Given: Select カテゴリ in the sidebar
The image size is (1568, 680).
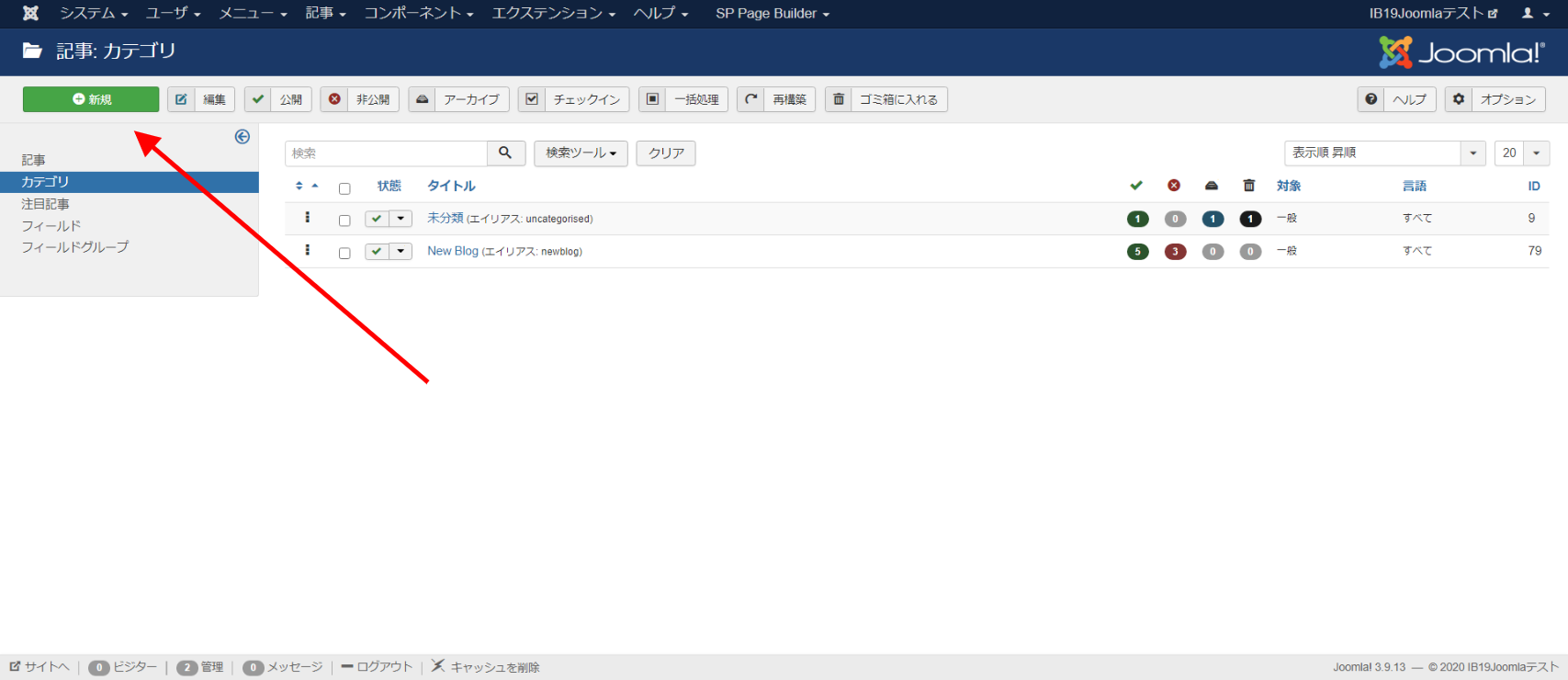Looking at the screenshot, I should [x=129, y=182].
